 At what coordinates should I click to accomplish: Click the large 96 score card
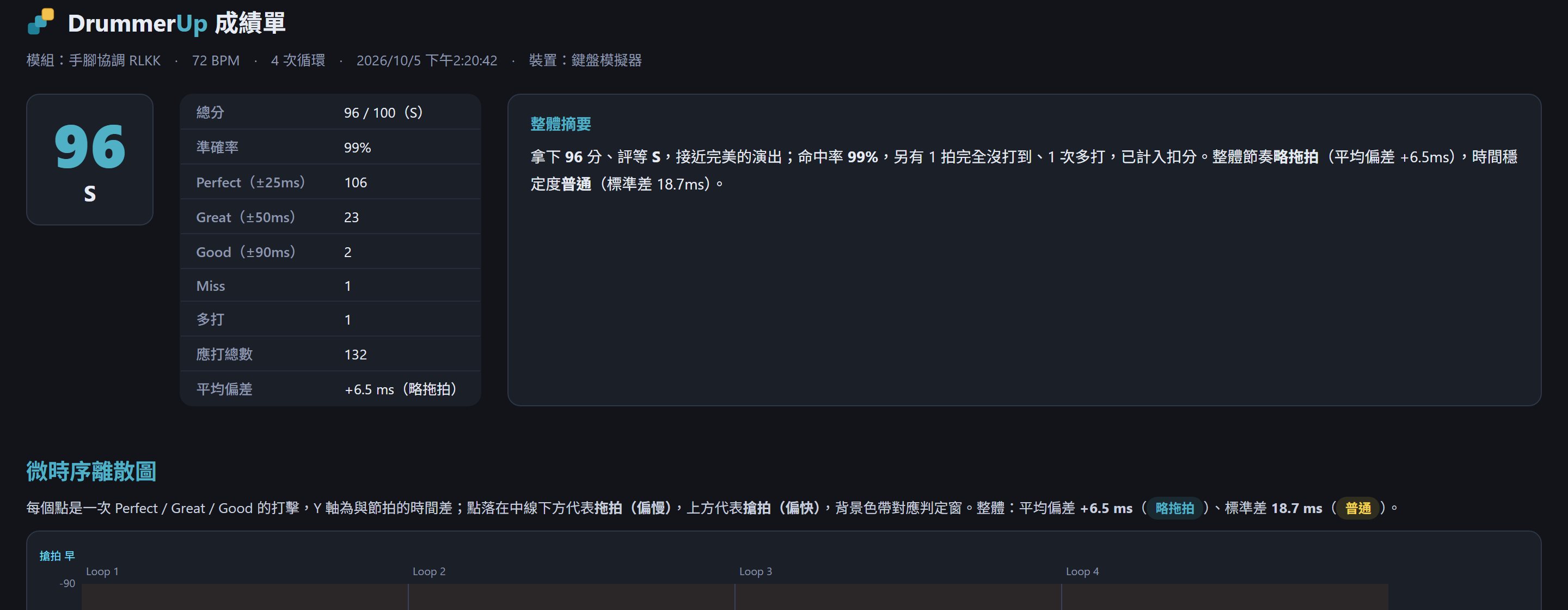click(89, 160)
